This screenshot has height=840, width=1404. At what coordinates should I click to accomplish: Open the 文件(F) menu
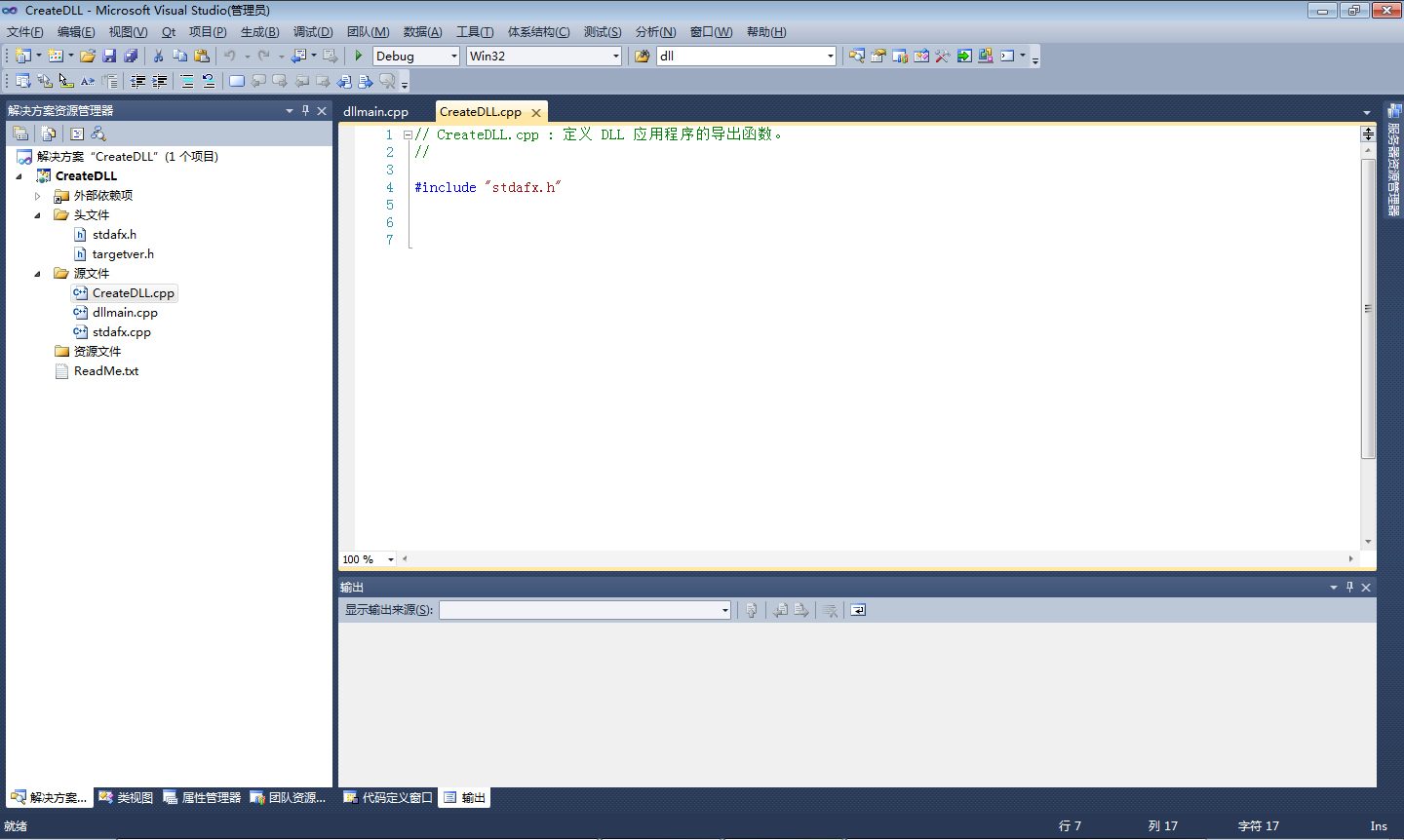(25, 32)
